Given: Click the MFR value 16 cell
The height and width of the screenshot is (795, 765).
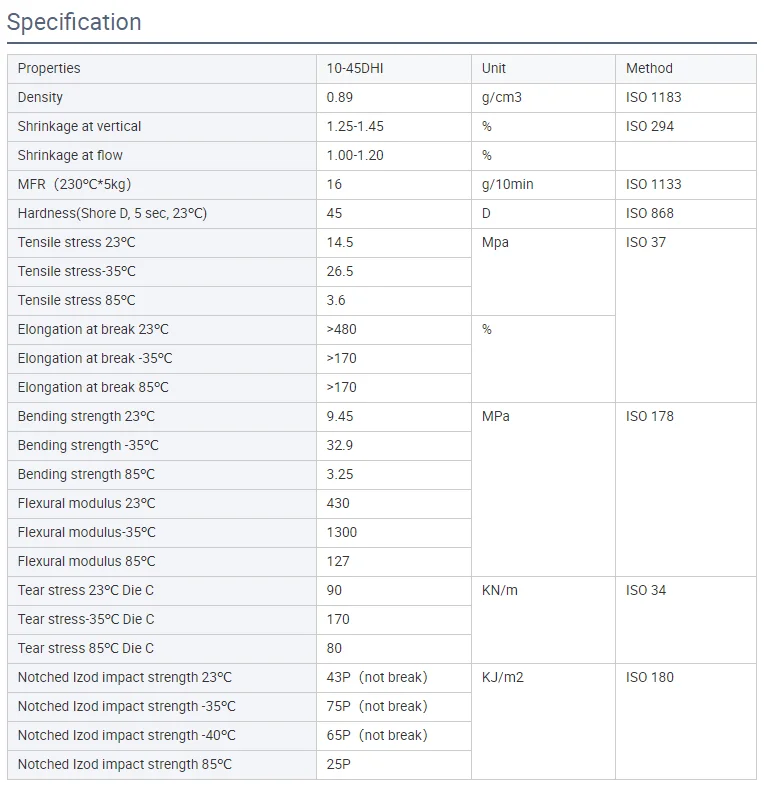Looking at the screenshot, I should click(394, 185).
